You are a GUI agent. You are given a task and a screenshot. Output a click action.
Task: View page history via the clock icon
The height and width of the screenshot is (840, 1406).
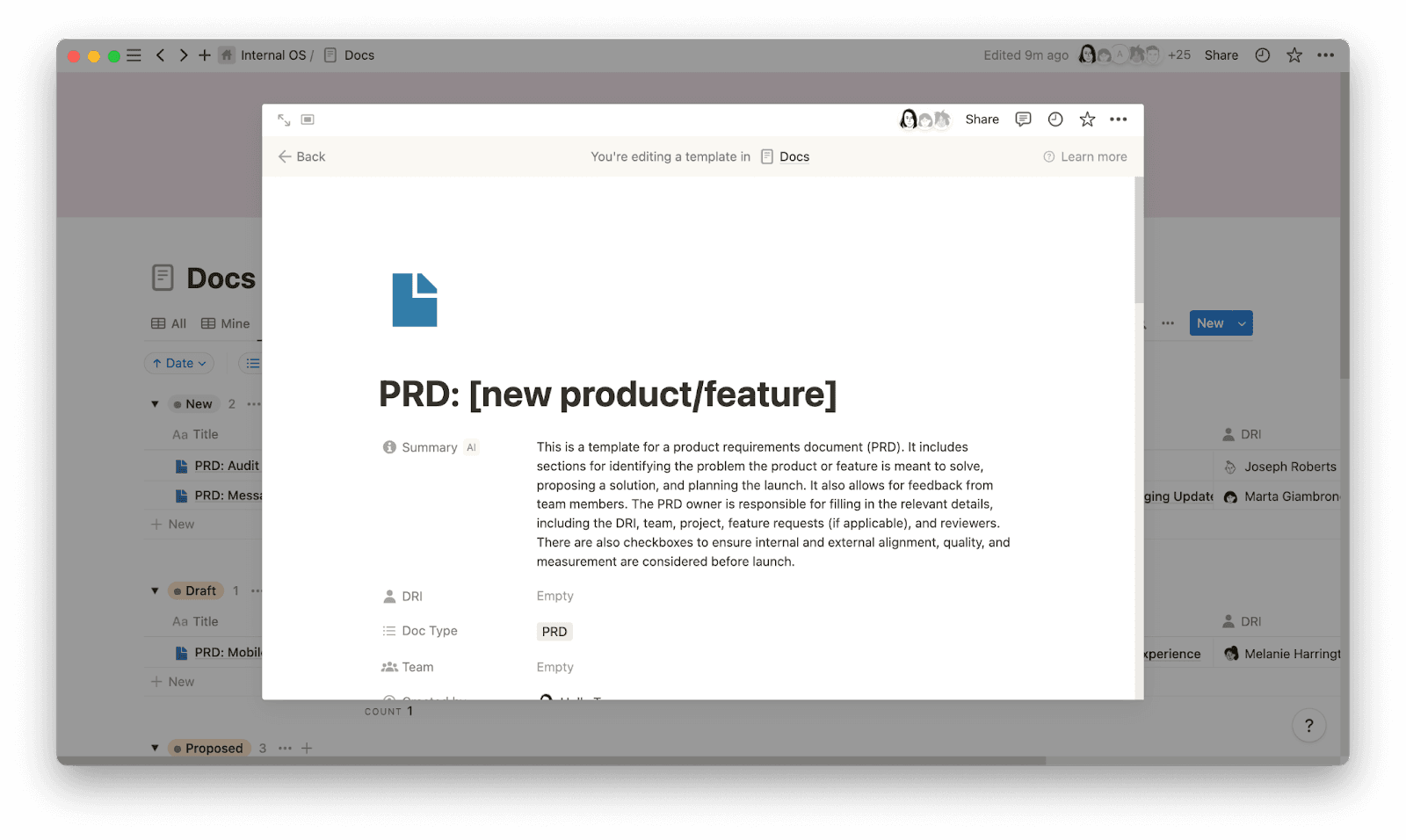coord(1054,119)
